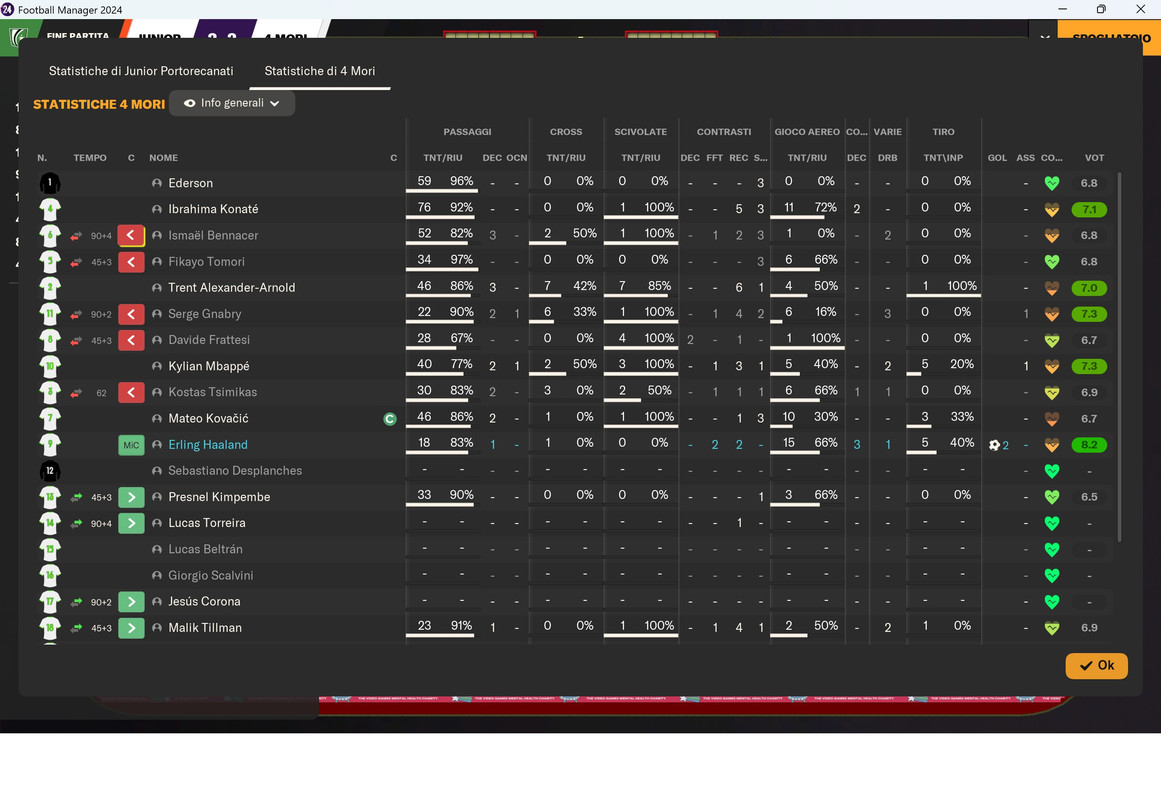Click the condition heart icon for Ederson
The image size is (1161, 800).
point(1051,183)
